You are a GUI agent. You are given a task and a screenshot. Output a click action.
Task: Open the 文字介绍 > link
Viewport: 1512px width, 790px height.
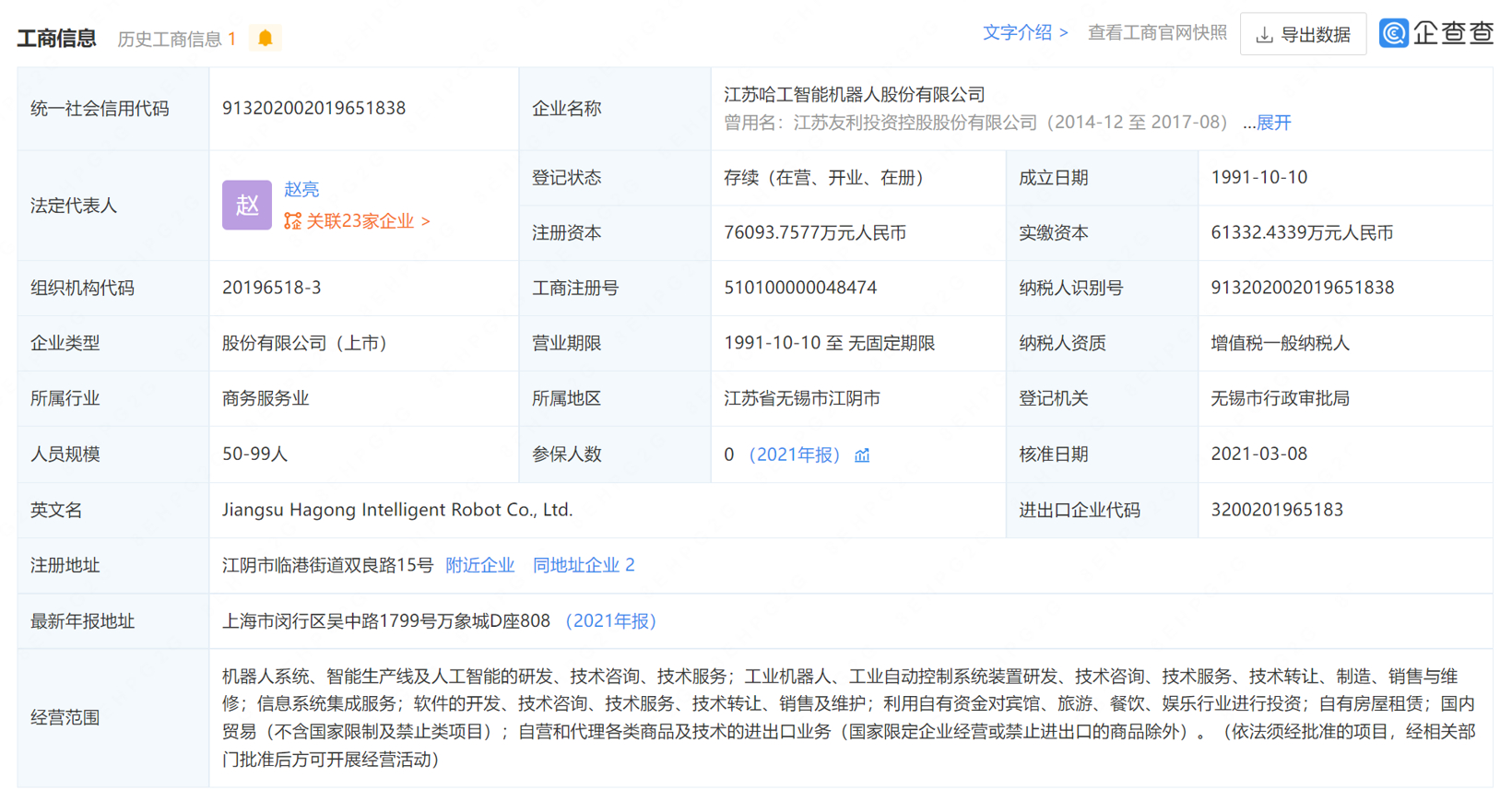[x=1025, y=32]
